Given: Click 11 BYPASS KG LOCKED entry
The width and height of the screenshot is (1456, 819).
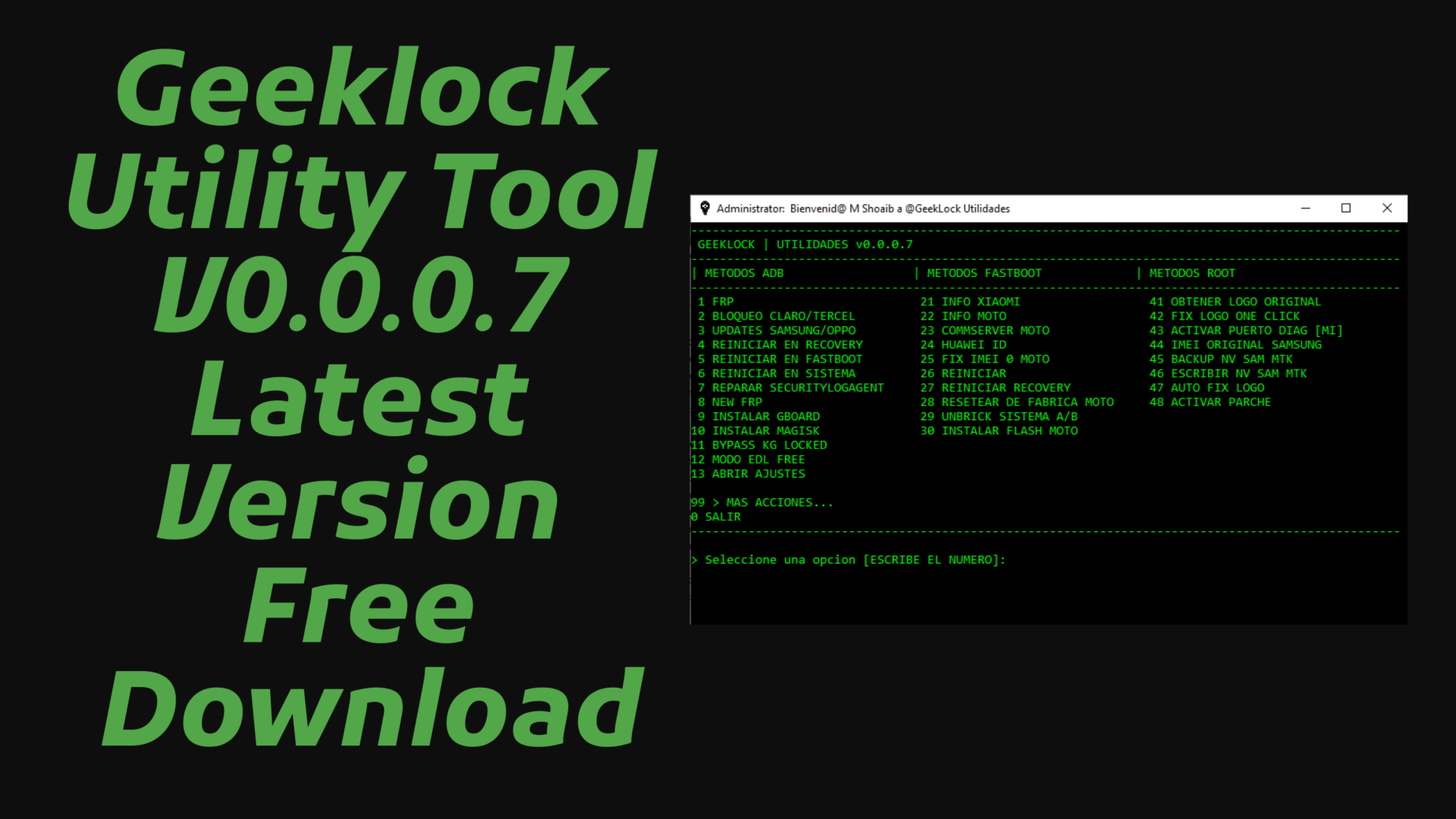Looking at the screenshot, I should click(758, 445).
